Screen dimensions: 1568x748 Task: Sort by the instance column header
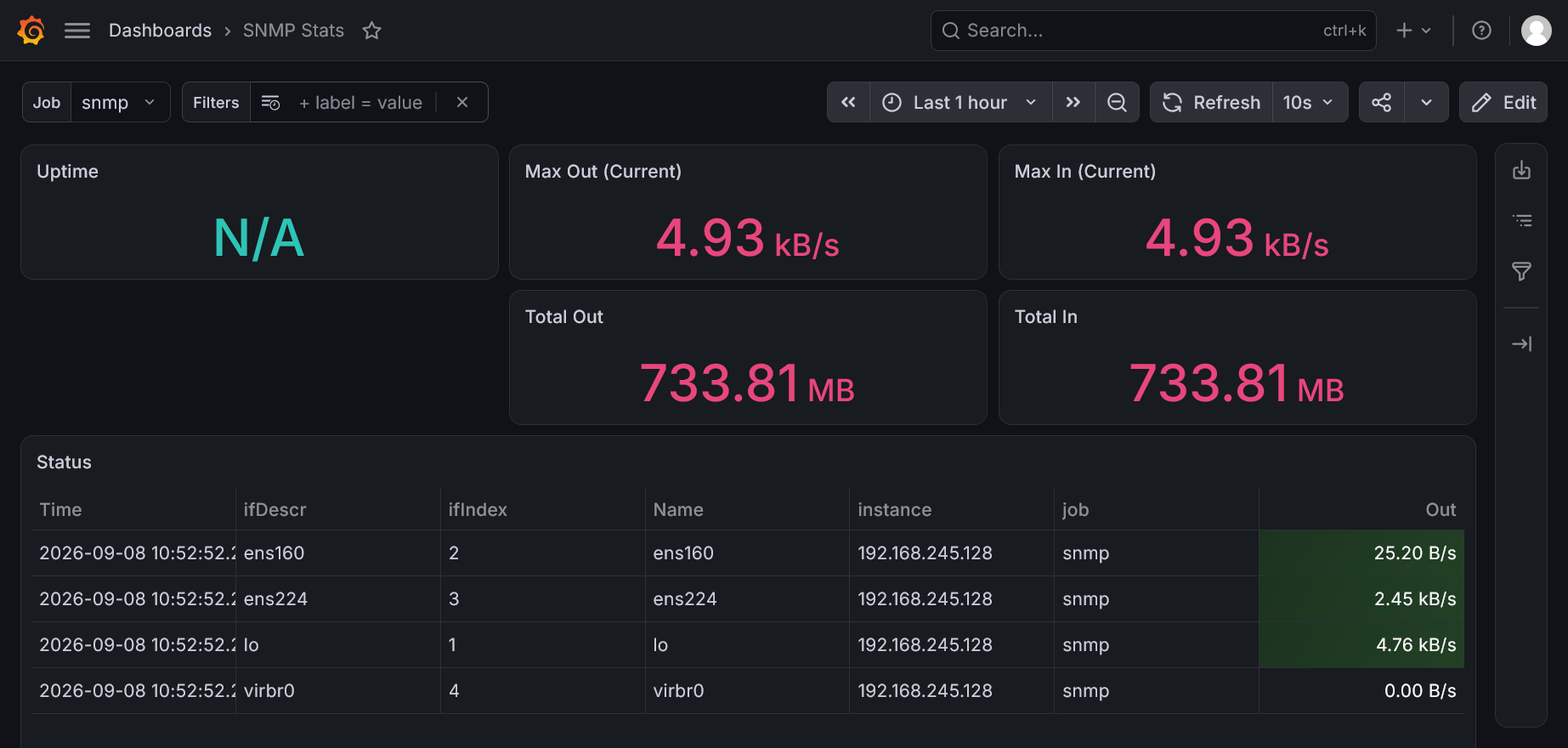pyautogui.click(x=894, y=509)
